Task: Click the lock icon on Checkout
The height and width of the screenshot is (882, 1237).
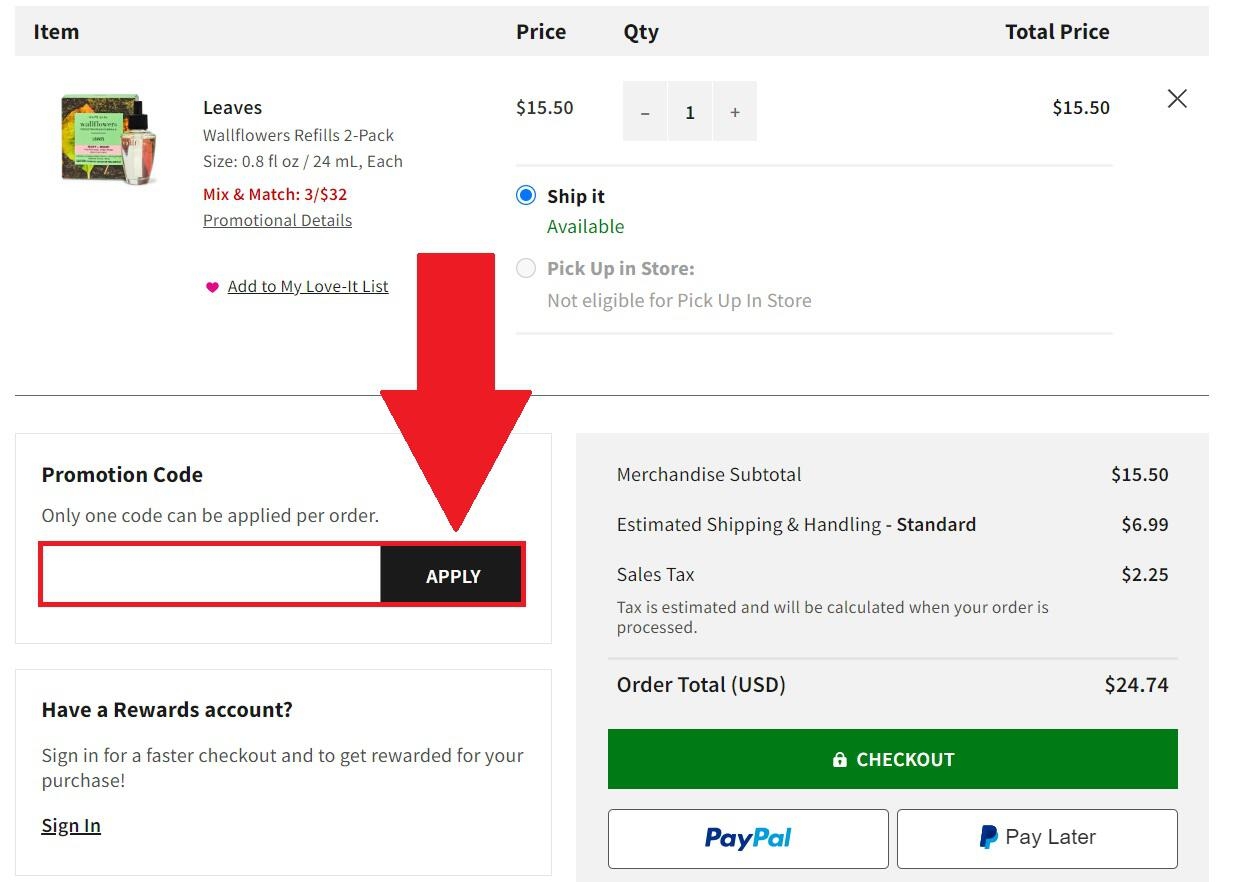Action: (x=840, y=759)
